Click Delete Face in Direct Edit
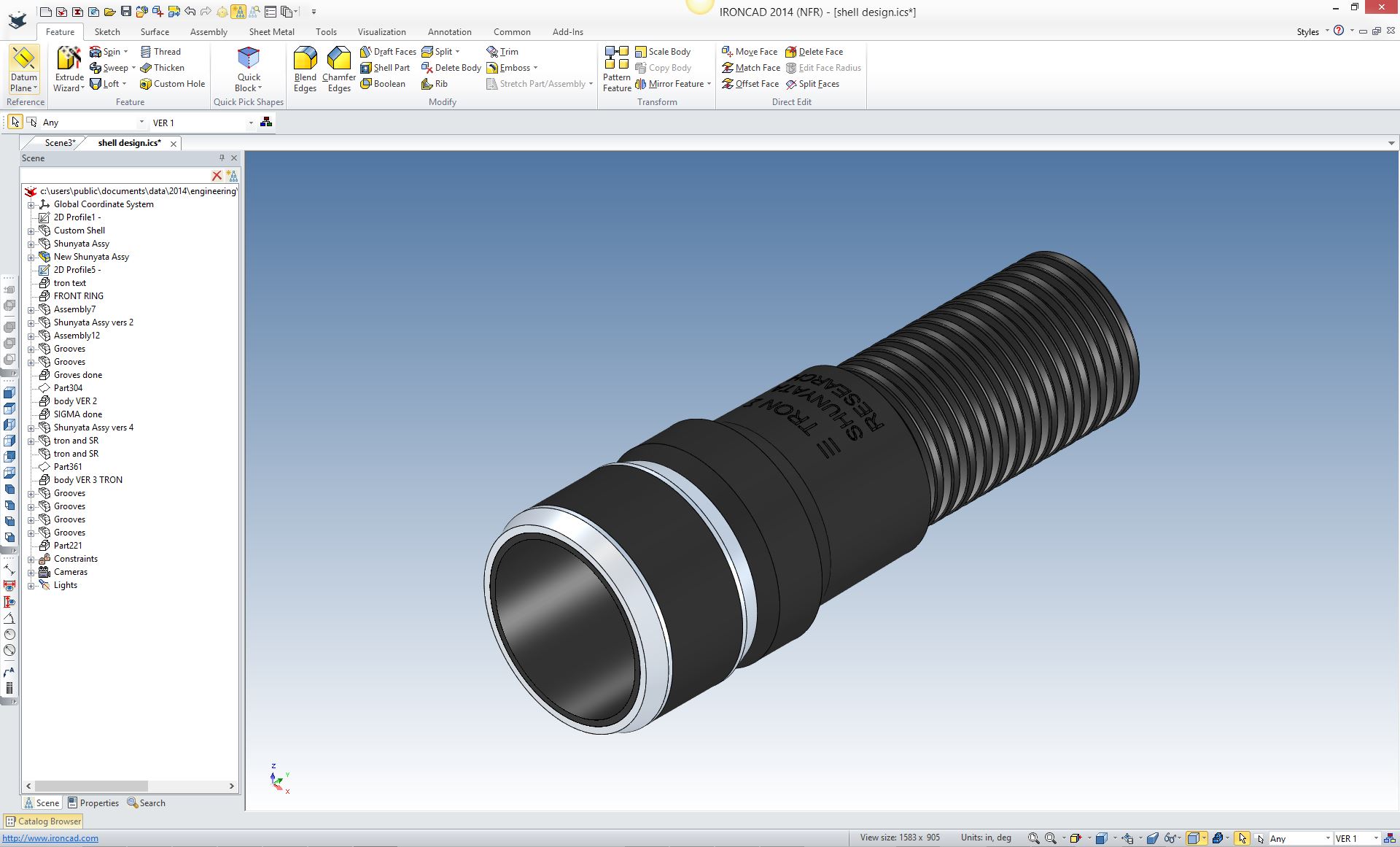 814,52
